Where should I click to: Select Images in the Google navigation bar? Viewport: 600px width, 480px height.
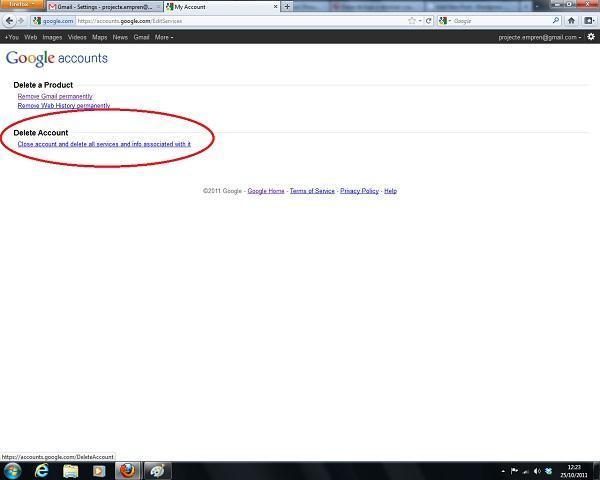tap(52, 37)
